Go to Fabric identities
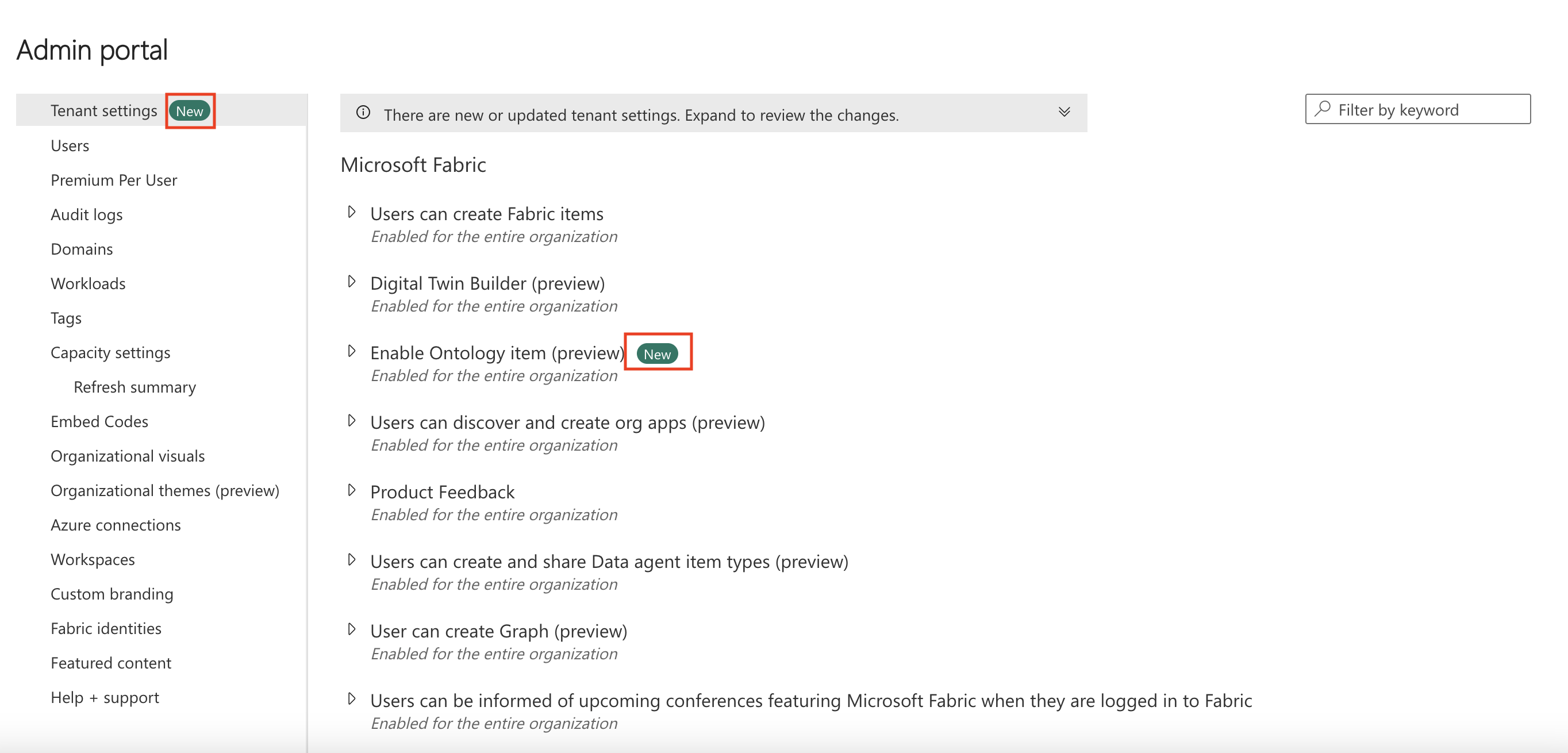 tap(106, 629)
